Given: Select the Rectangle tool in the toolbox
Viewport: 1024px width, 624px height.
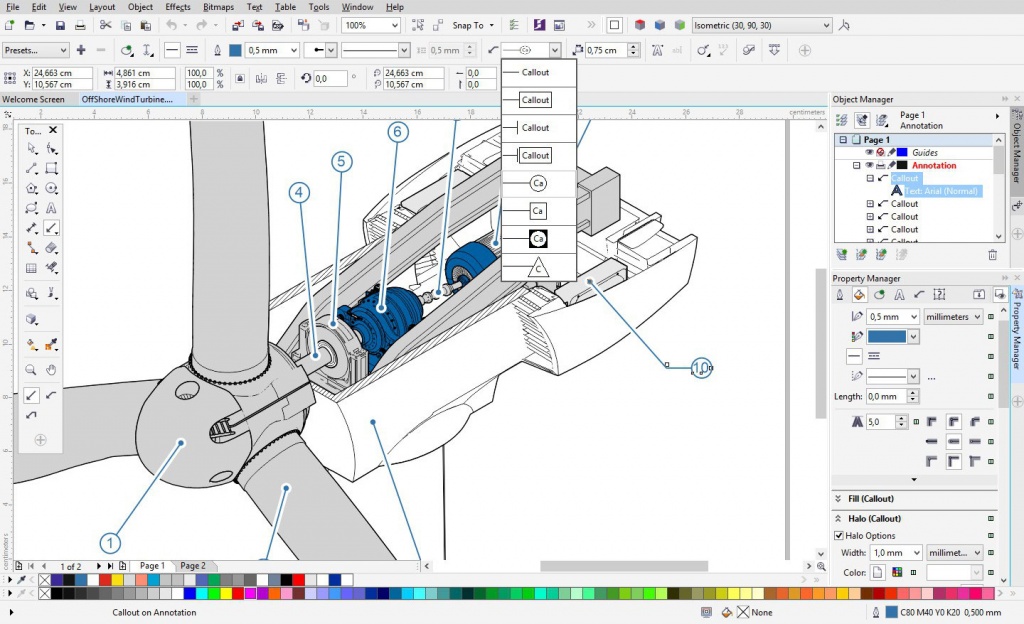Looking at the screenshot, I should tap(51, 168).
